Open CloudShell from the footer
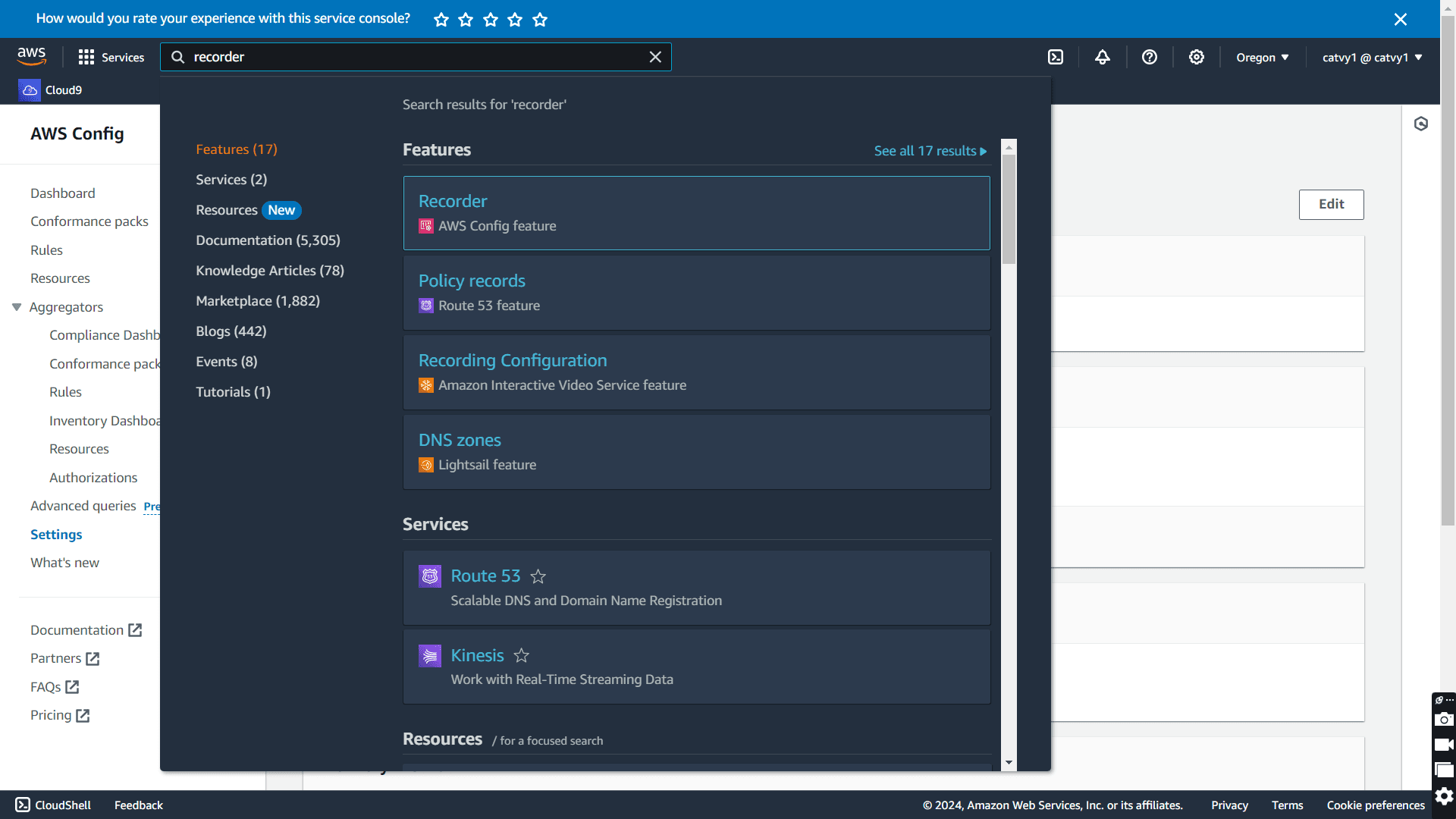The height and width of the screenshot is (819, 1456). (x=53, y=805)
